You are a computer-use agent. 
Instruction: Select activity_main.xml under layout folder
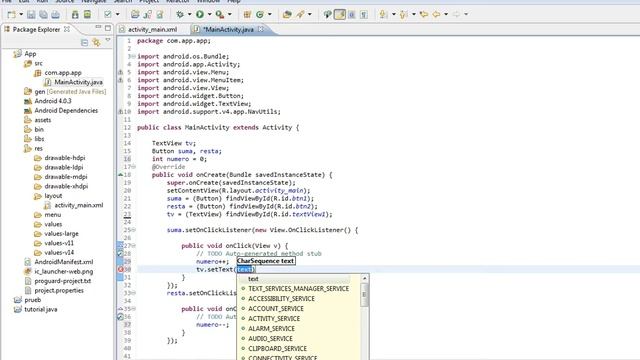coord(78,205)
